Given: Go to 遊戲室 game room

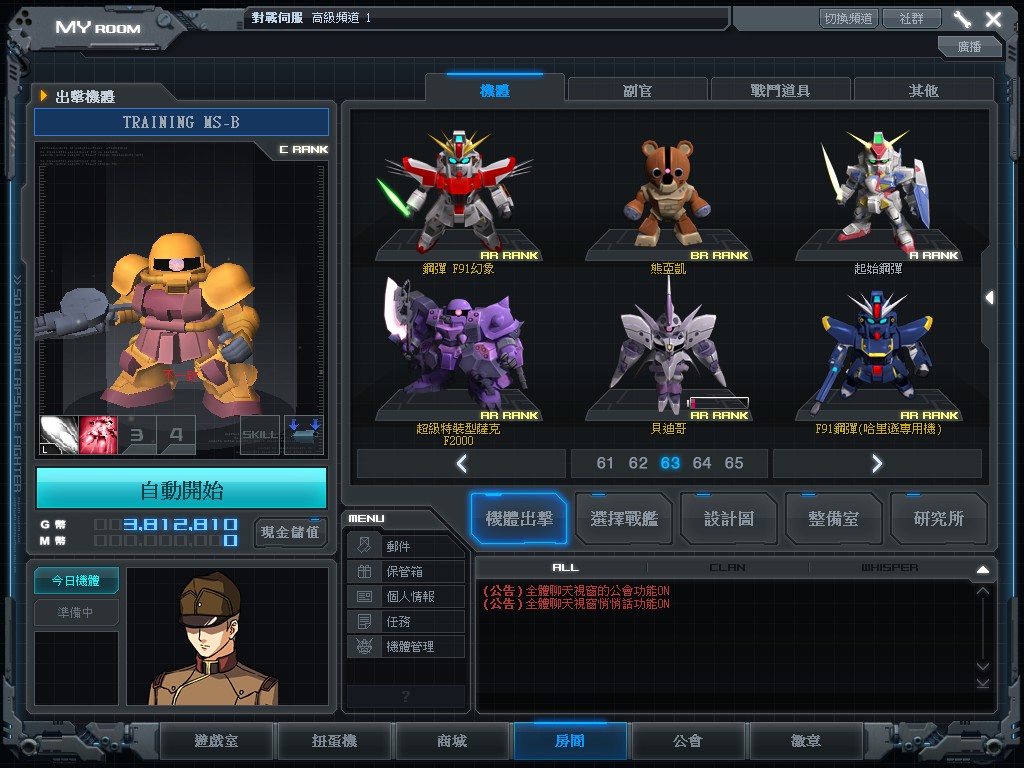Looking at the screenshot, I should pyautogui.click(x=216, y=741).
